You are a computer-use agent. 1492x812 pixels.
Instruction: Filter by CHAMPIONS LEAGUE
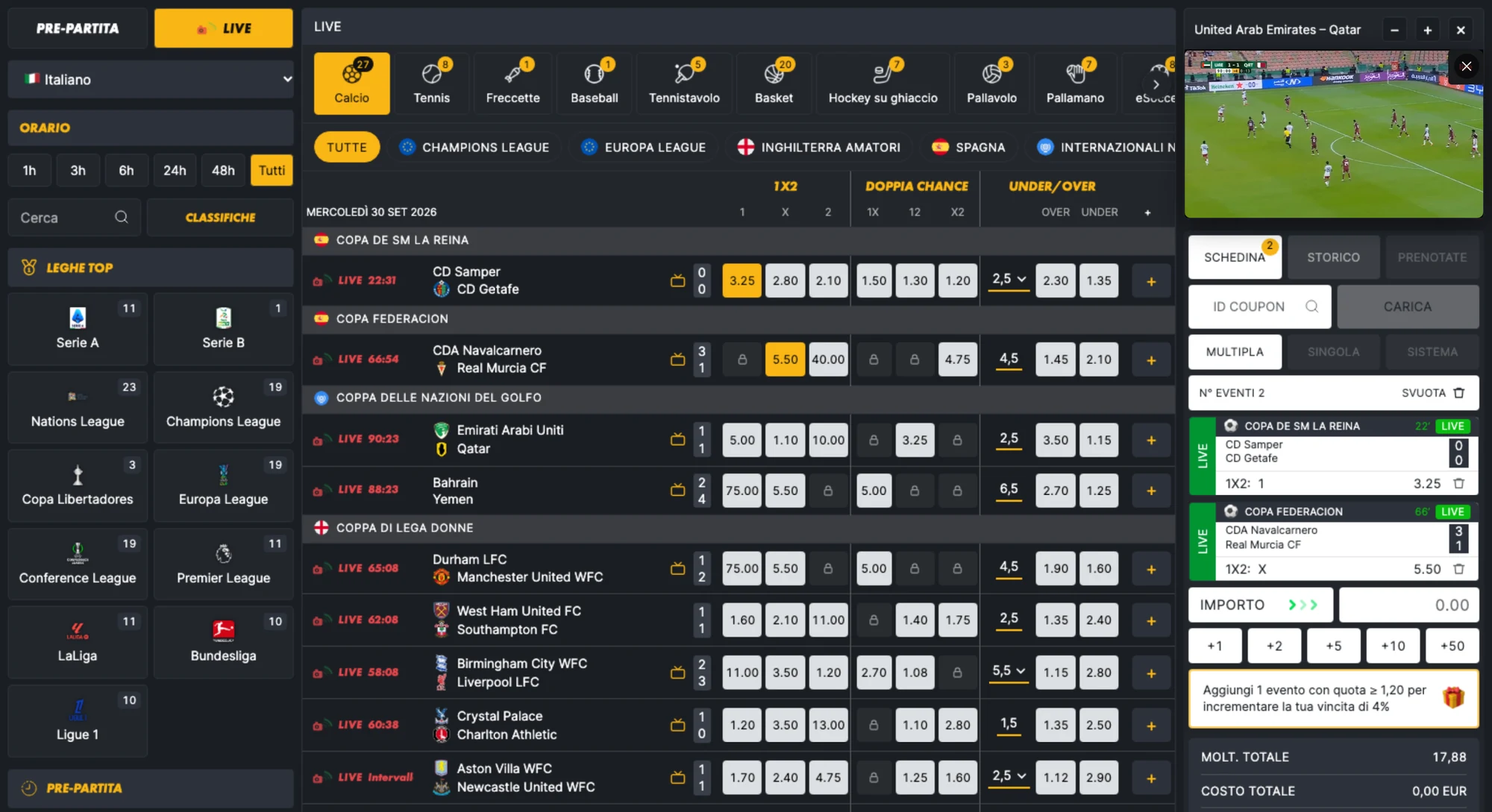[x=475, y=147]
